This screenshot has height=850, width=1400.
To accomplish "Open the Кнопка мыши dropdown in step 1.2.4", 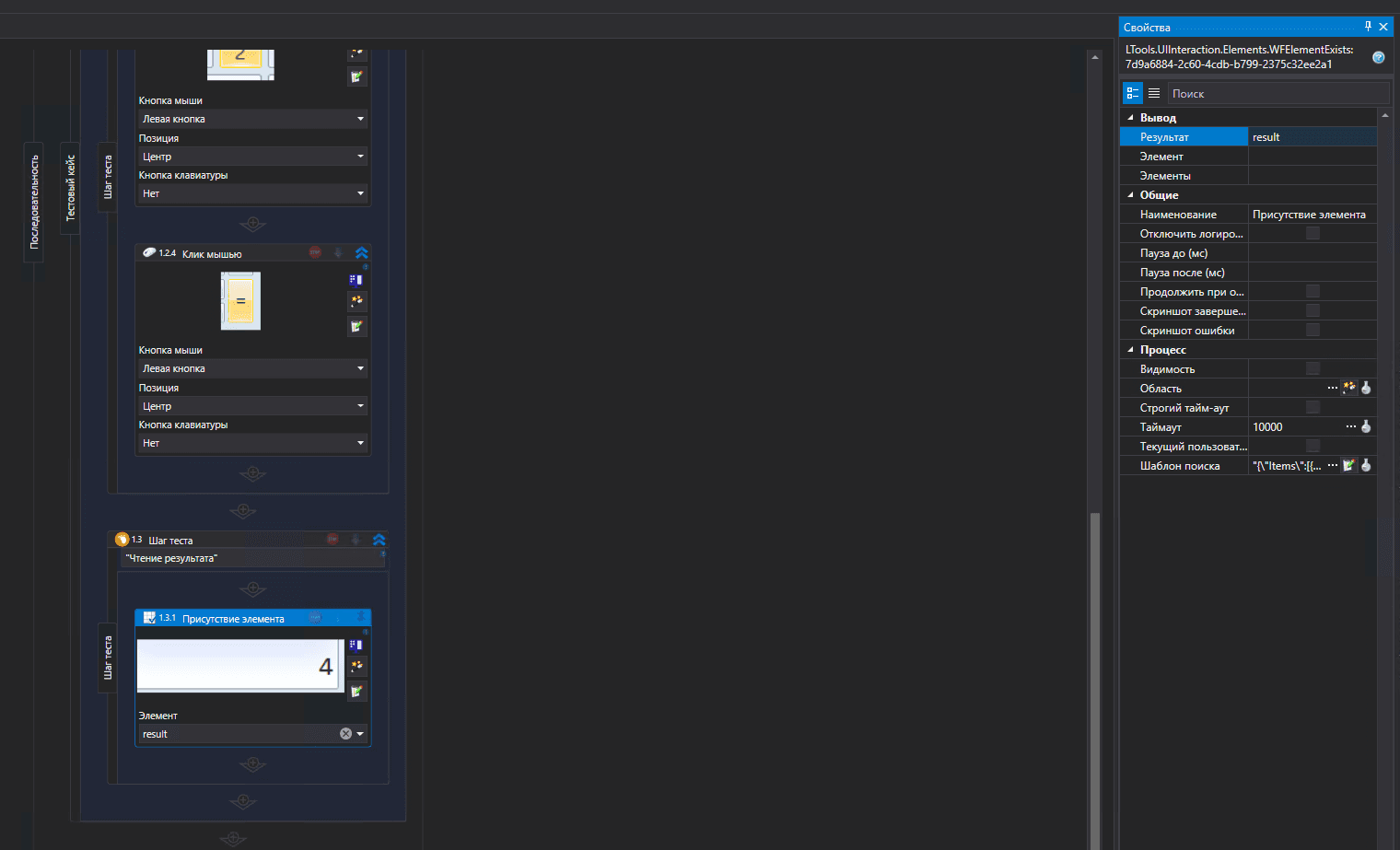I will [x=252, y=368].
